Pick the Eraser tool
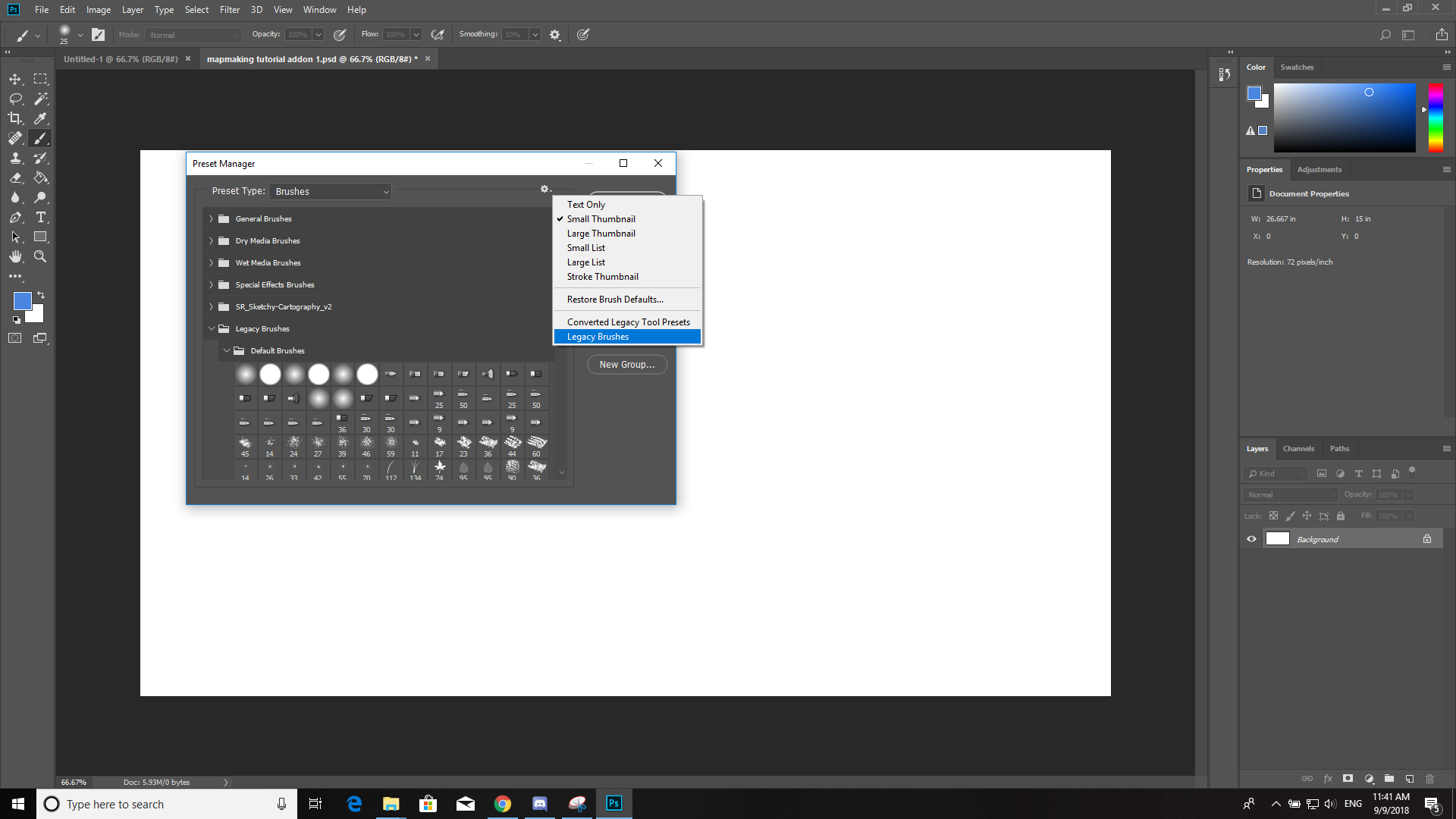The image size is (1456, 819). click(x=15, y=177)
